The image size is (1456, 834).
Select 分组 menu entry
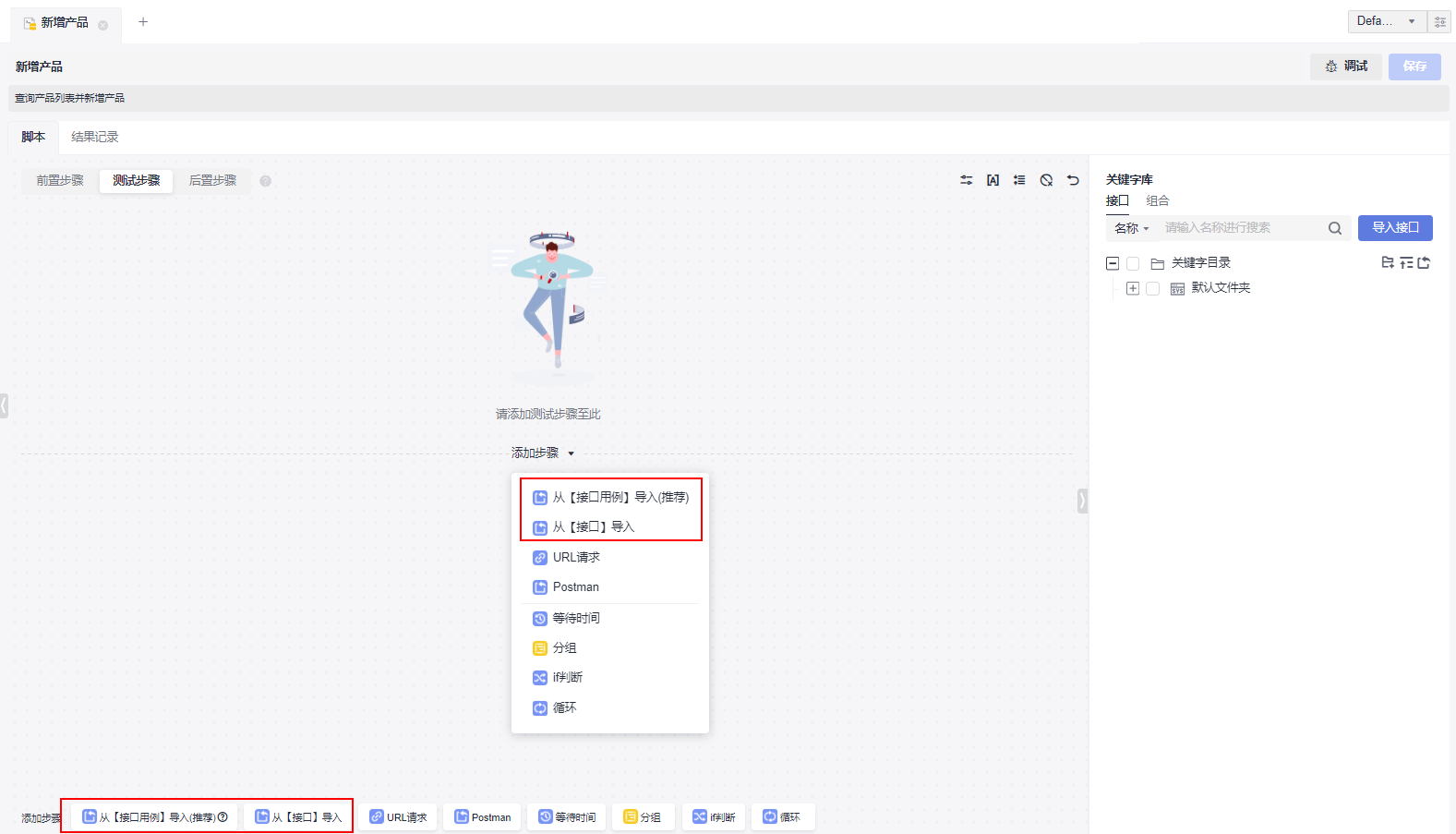[x=610, y=648]
